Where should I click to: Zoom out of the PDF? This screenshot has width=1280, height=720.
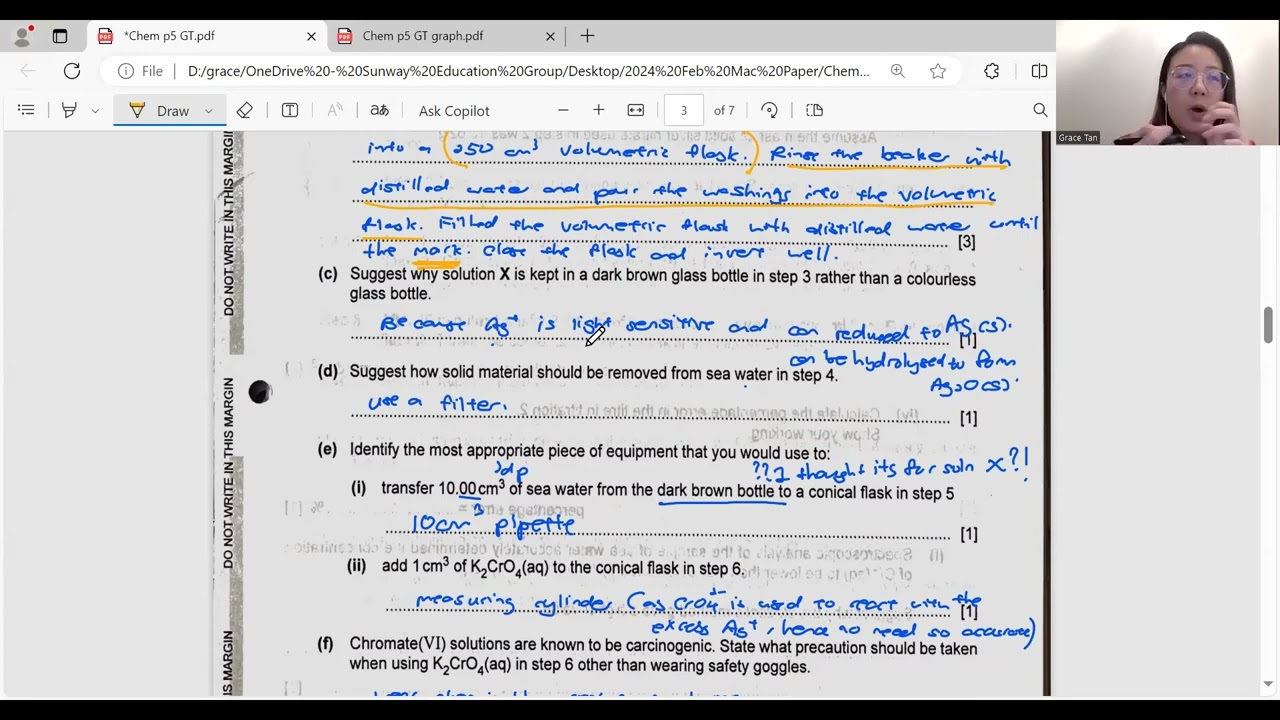[563, 110]
